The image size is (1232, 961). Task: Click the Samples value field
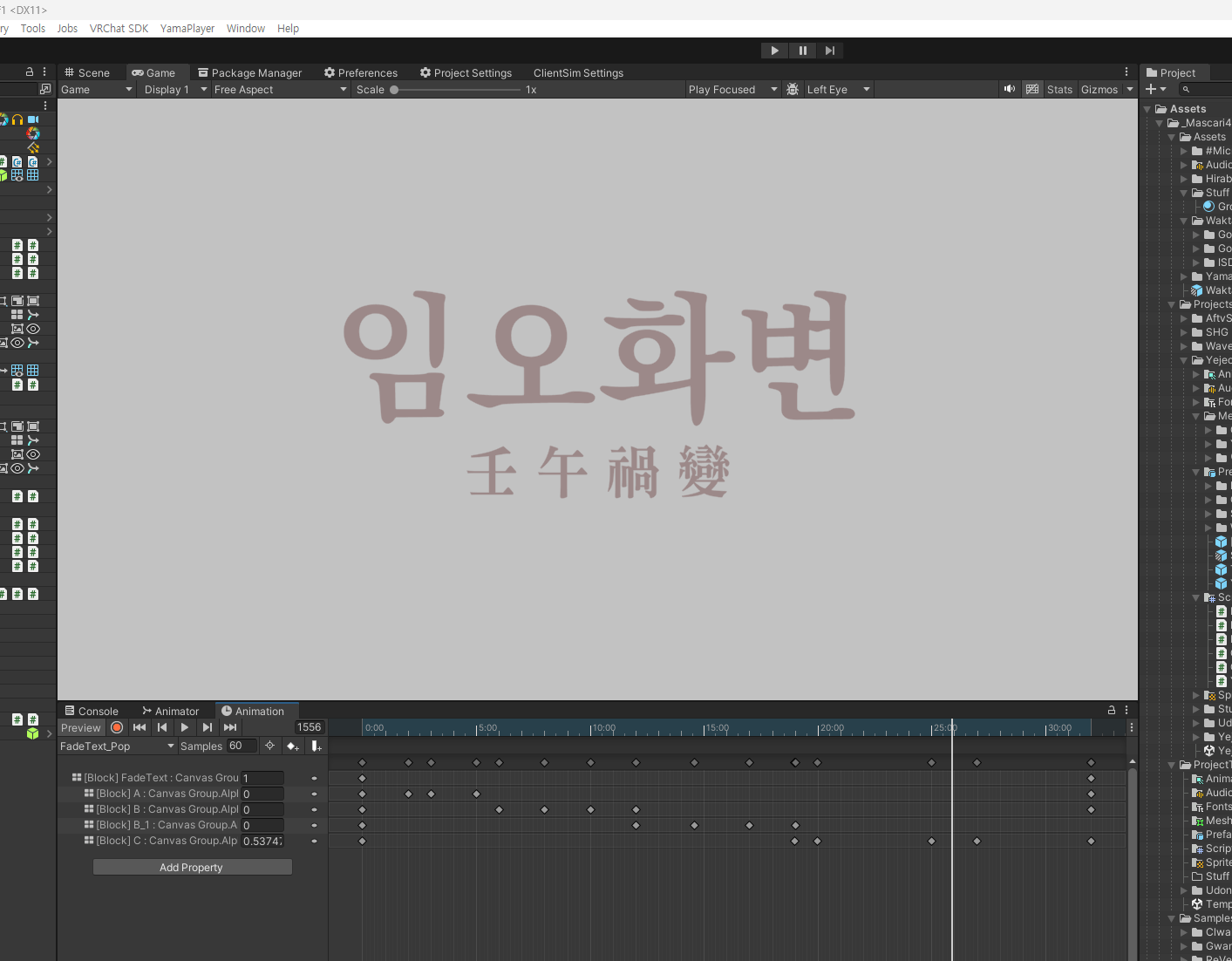(242, 746)
